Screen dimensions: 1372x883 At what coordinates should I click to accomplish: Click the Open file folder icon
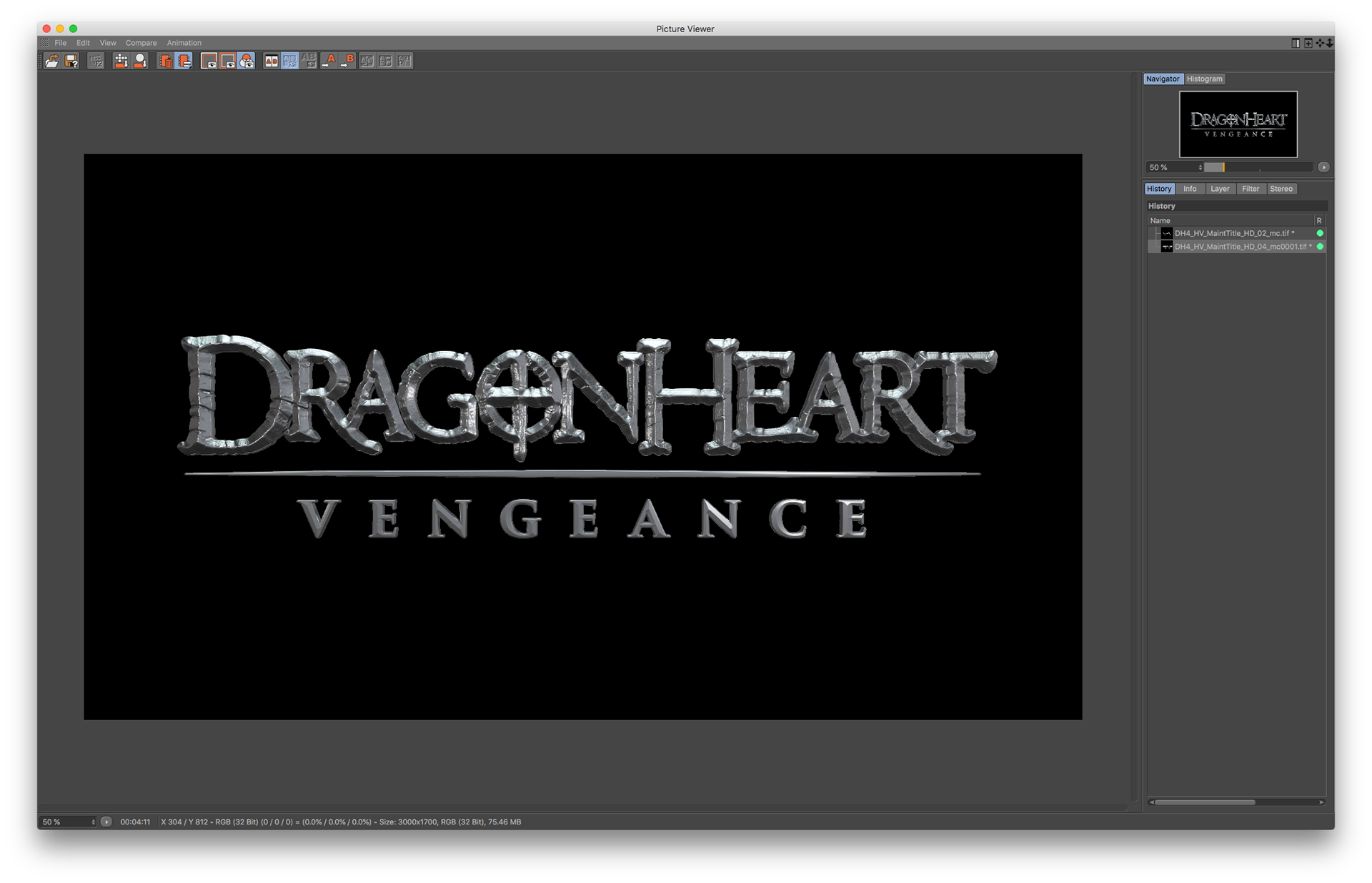click(x=51, y=61)
